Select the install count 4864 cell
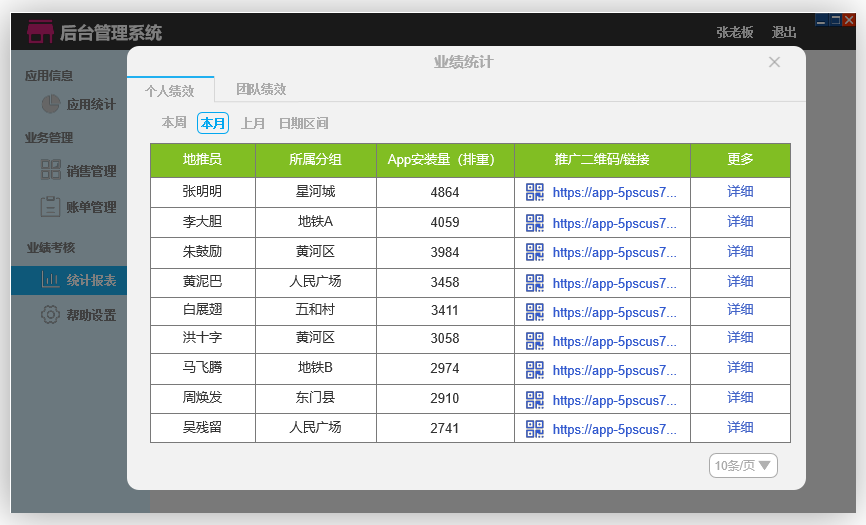Viewport: 866px width, 525px height. coord(445,192)
